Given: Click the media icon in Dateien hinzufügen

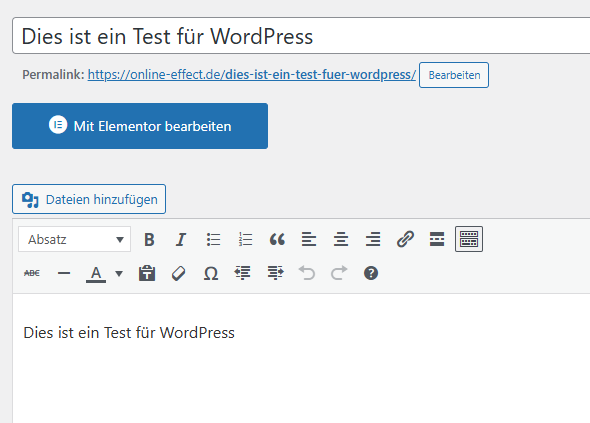Looking at the screenshot, I should coord(30,200).
